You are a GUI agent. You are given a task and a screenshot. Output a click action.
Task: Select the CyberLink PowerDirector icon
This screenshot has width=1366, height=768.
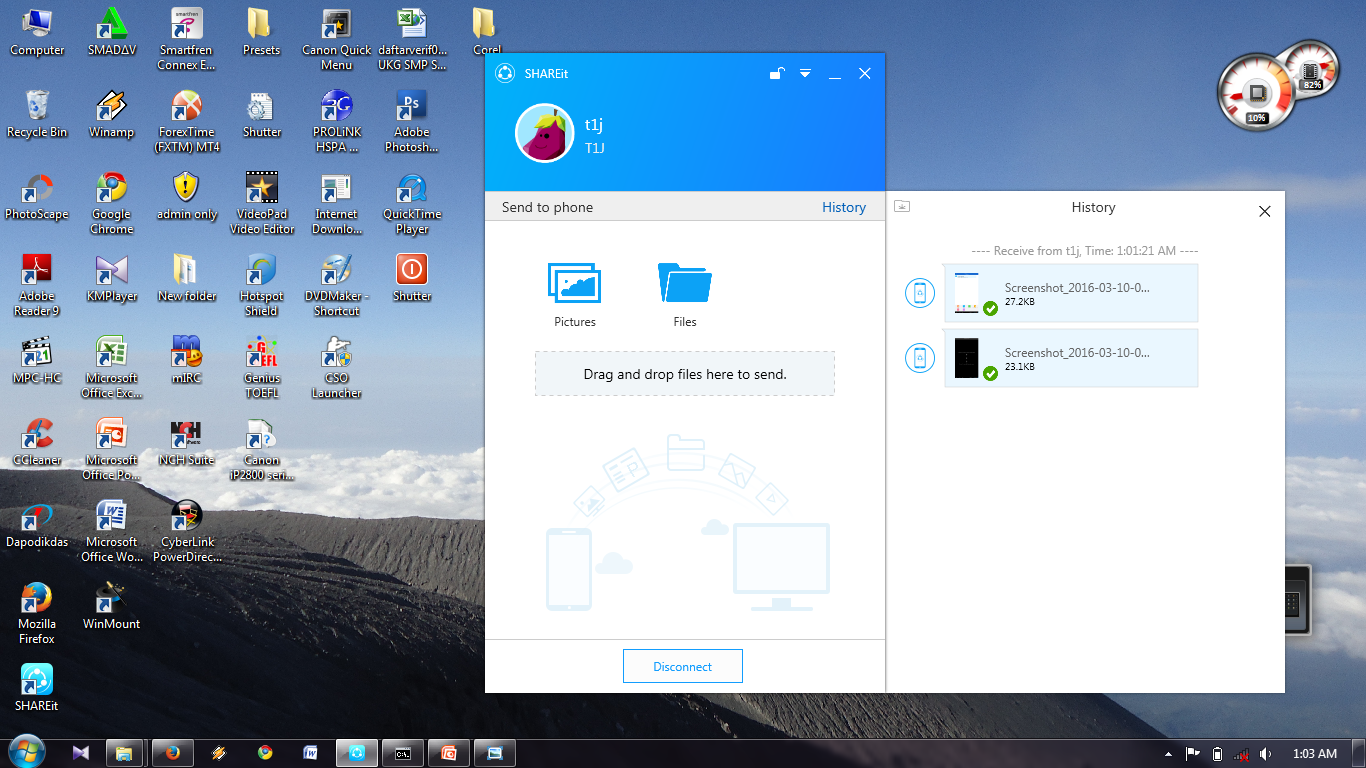tap(187, 531)
